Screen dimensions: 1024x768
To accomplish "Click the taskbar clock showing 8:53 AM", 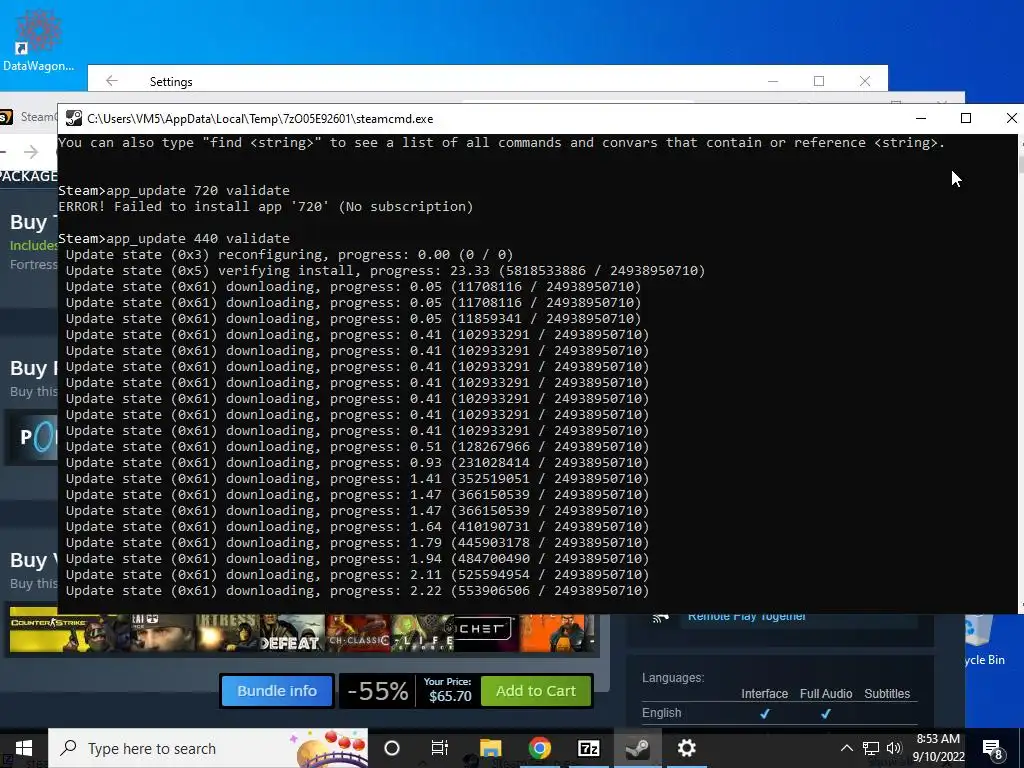I will (938, 748).
